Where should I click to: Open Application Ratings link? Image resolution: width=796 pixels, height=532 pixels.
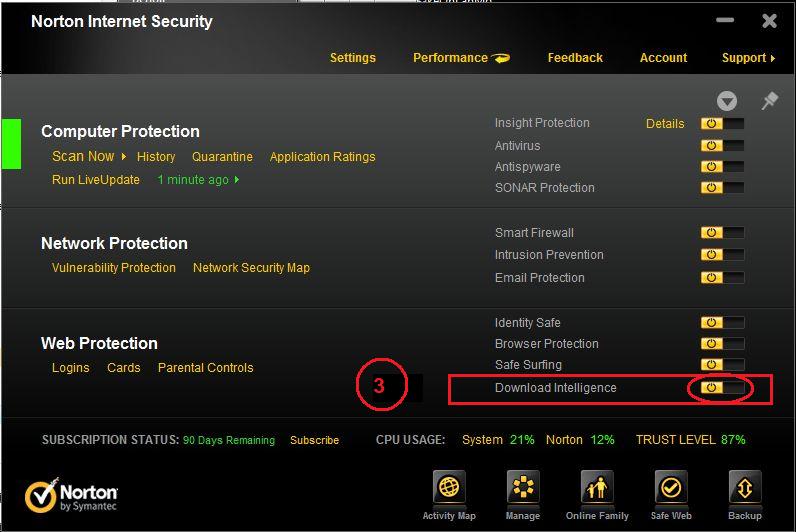322,157
